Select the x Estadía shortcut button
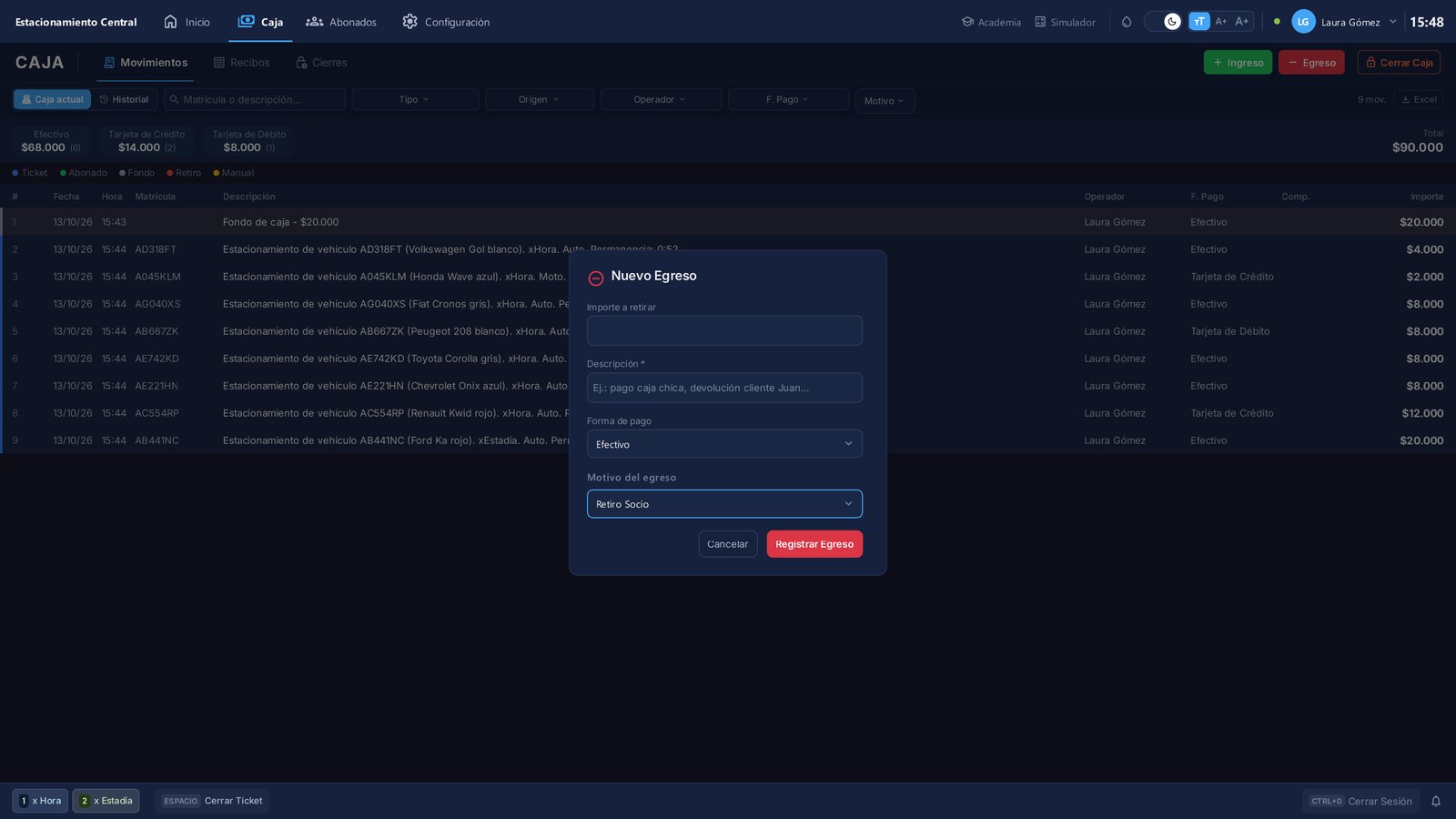The height and width of the screenshot is (819, 1456). [x=106, y=801]
